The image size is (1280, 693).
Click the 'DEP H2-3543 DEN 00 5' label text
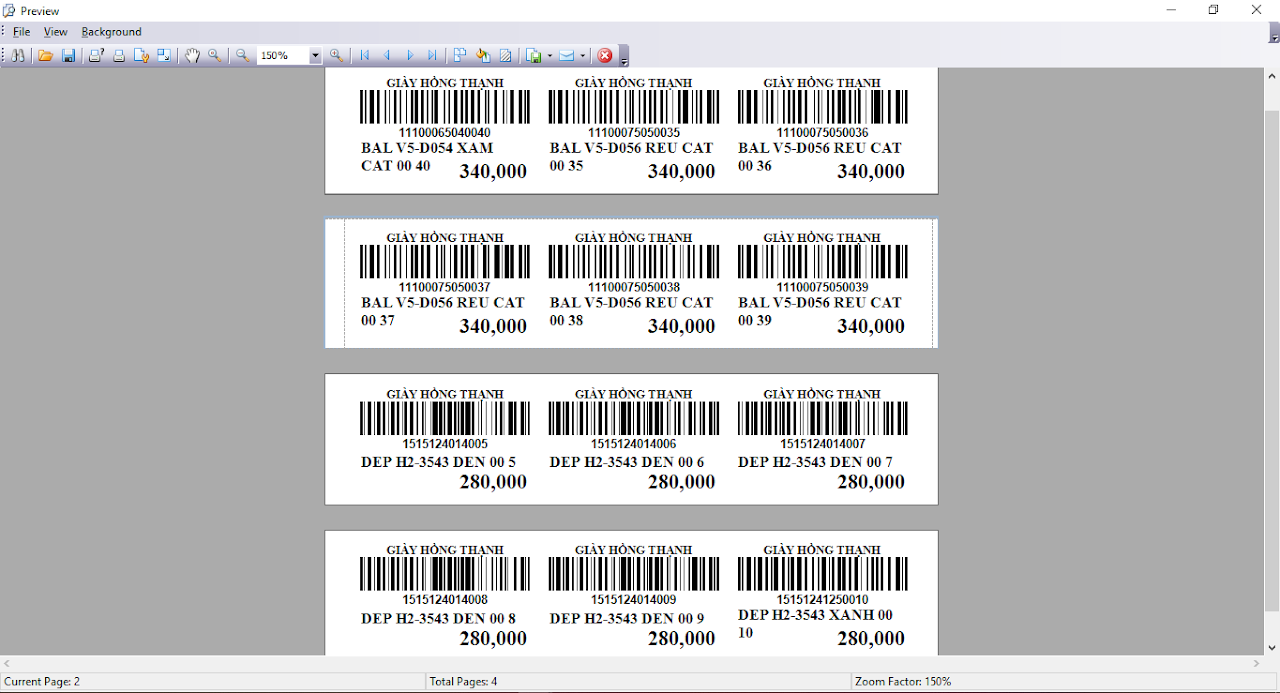tap(438, 462)
